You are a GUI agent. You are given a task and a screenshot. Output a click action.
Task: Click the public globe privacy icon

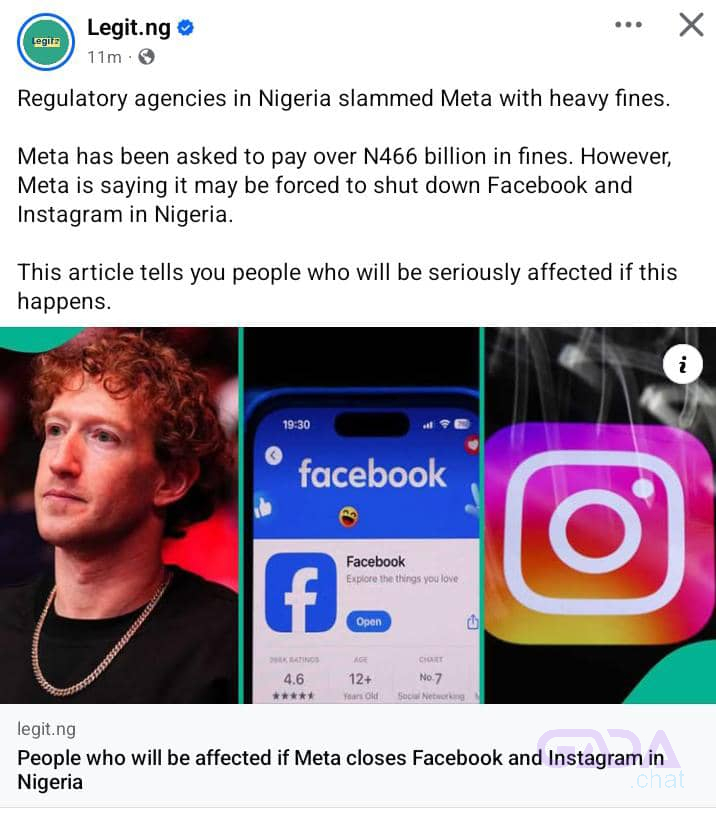tap(146, 56)
